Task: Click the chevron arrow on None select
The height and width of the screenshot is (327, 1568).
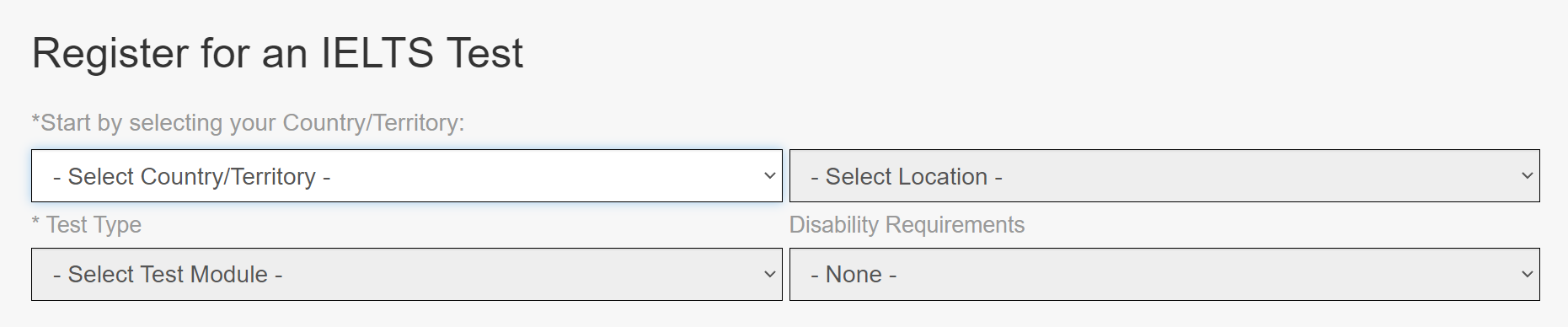Action: click(x=1527, y=275)
